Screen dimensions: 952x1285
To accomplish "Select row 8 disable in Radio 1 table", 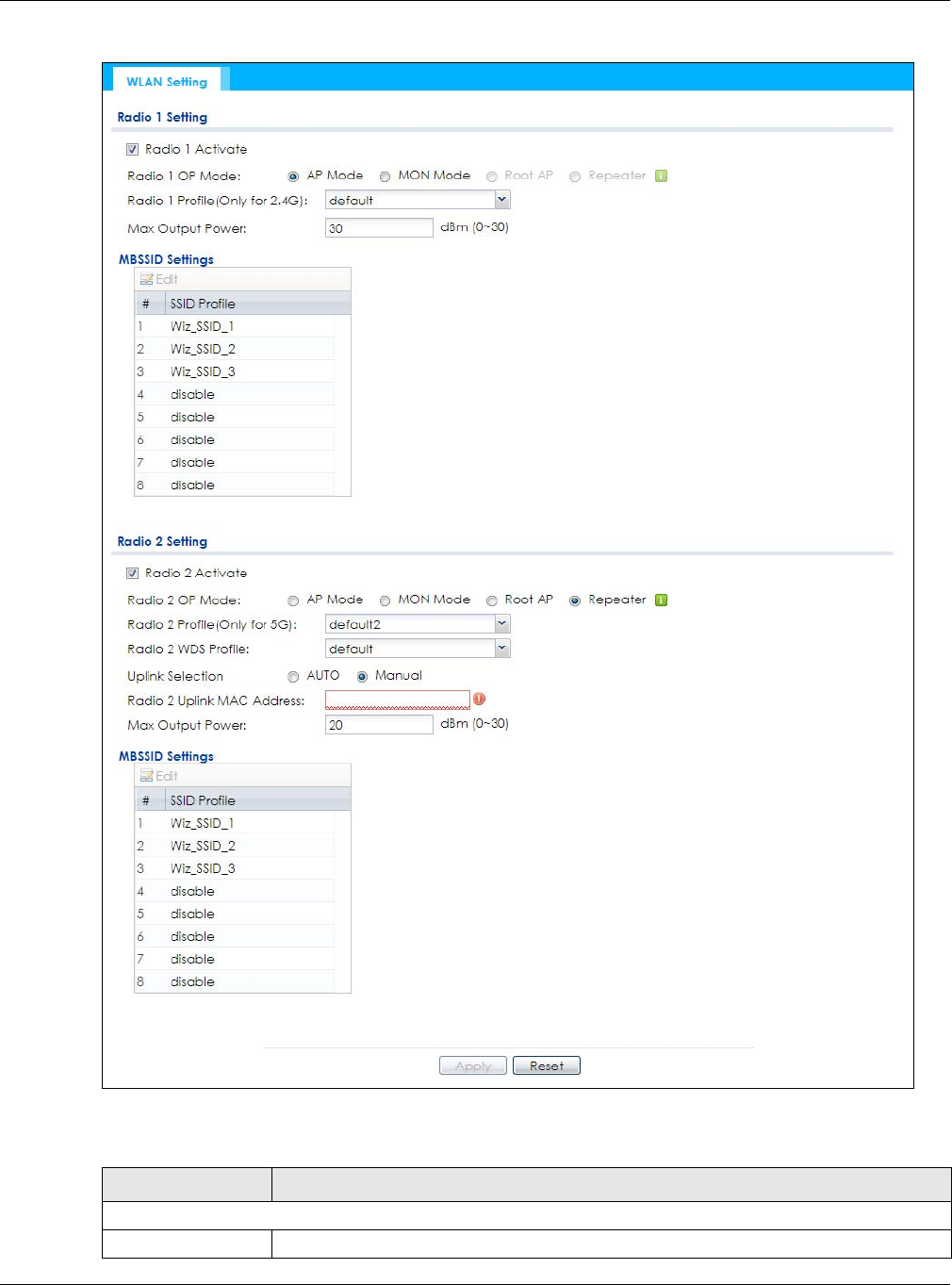I will click(x=235, y=485).
